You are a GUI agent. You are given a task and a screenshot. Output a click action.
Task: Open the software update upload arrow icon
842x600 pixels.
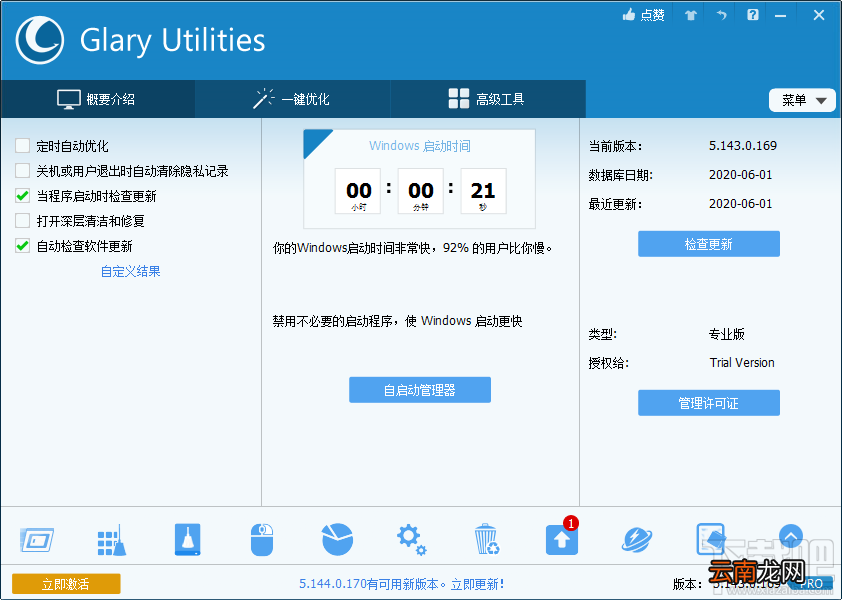[562, 539]
